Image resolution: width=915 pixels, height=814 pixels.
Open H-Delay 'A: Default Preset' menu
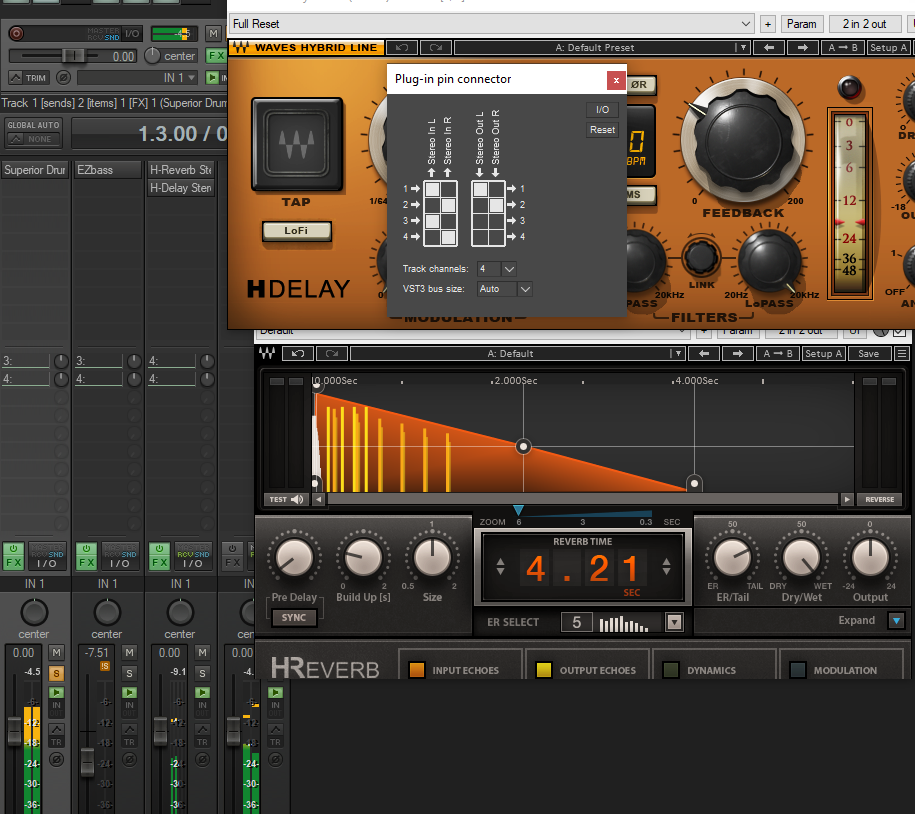[601, 48]
